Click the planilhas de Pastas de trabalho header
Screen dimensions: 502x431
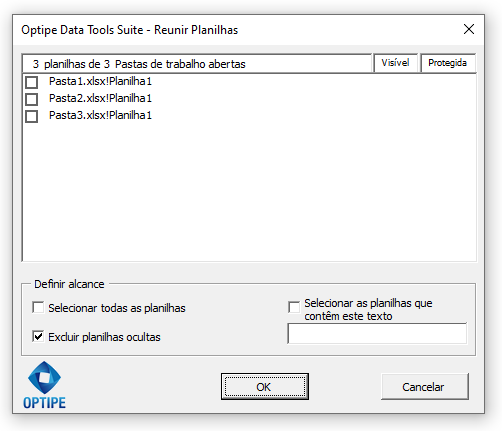coord(197,63)
